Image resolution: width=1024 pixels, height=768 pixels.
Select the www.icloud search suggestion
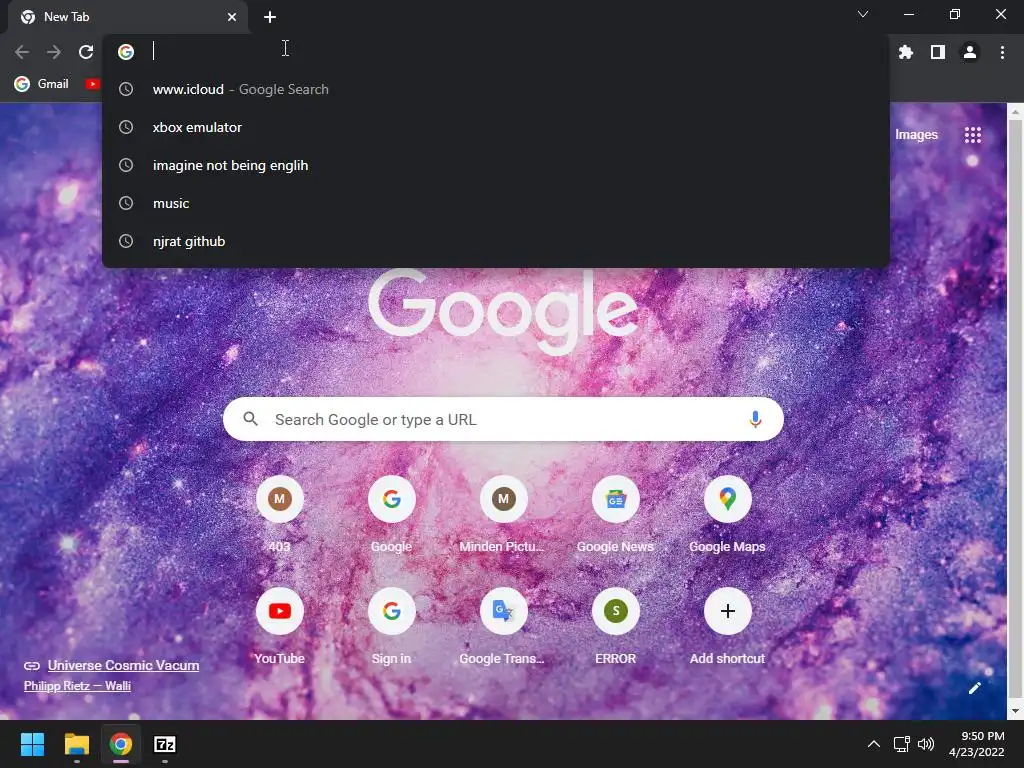496,89
